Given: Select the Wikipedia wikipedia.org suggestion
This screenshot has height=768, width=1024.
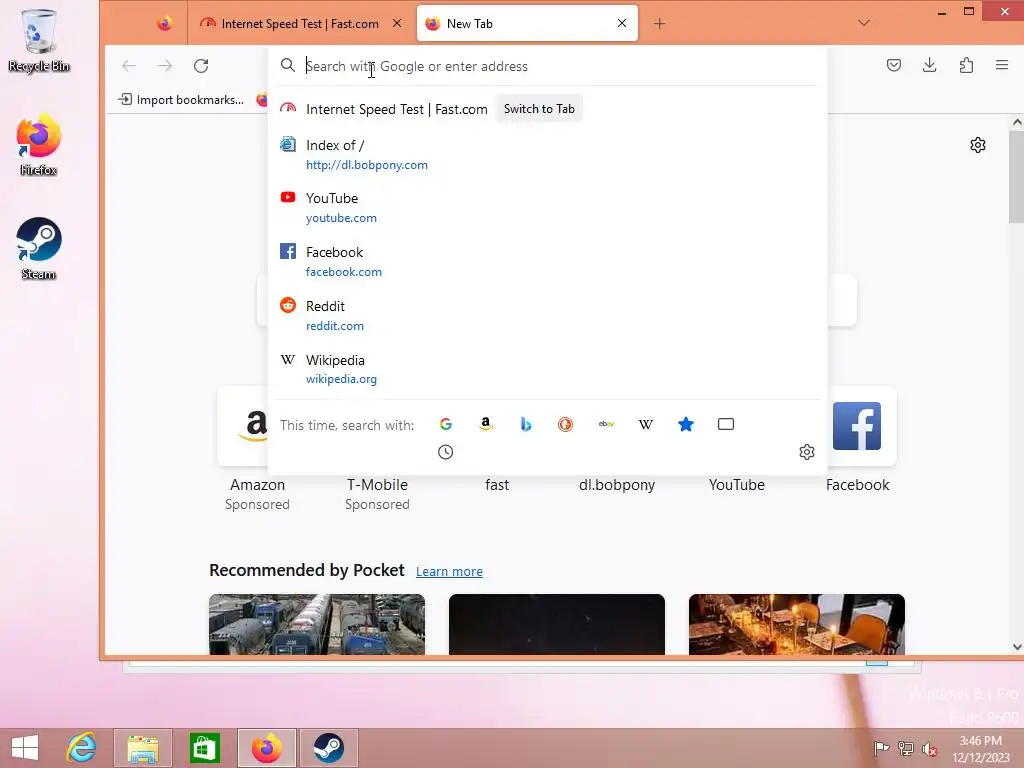Looking at the screenshot, I should [x=547, y=369].
